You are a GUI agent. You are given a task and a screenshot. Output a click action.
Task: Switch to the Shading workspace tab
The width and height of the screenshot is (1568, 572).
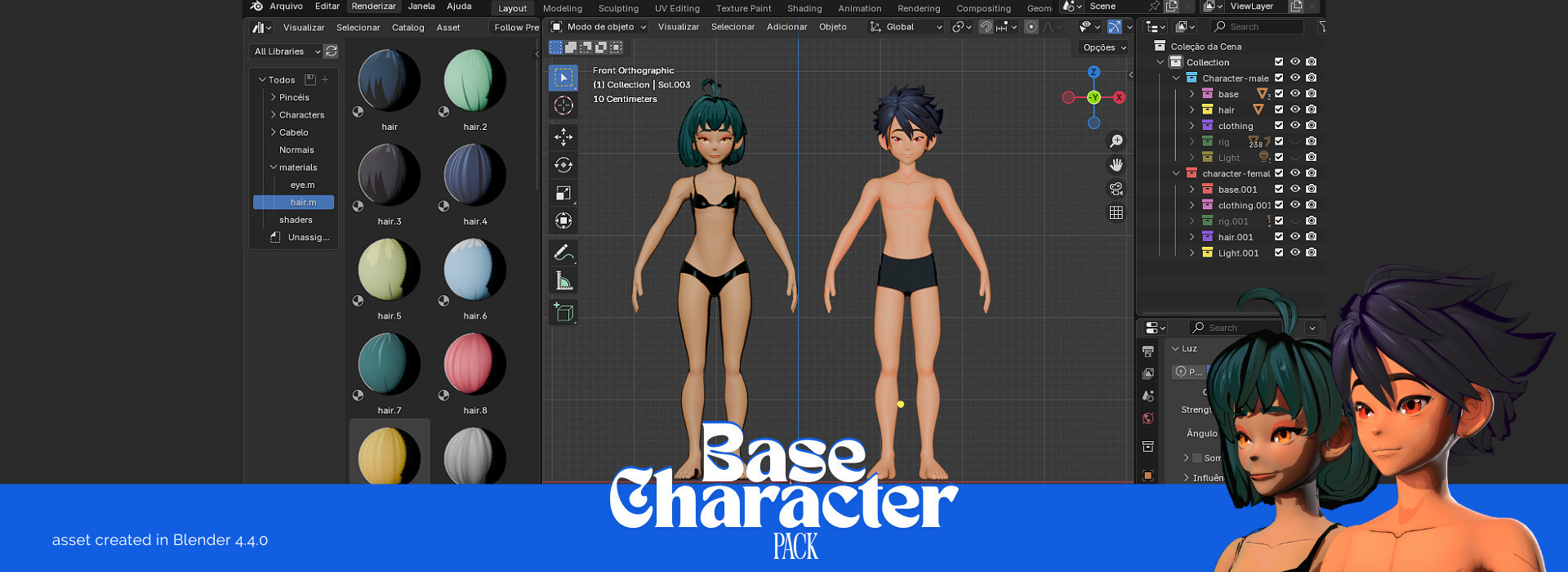pos(804,8)
